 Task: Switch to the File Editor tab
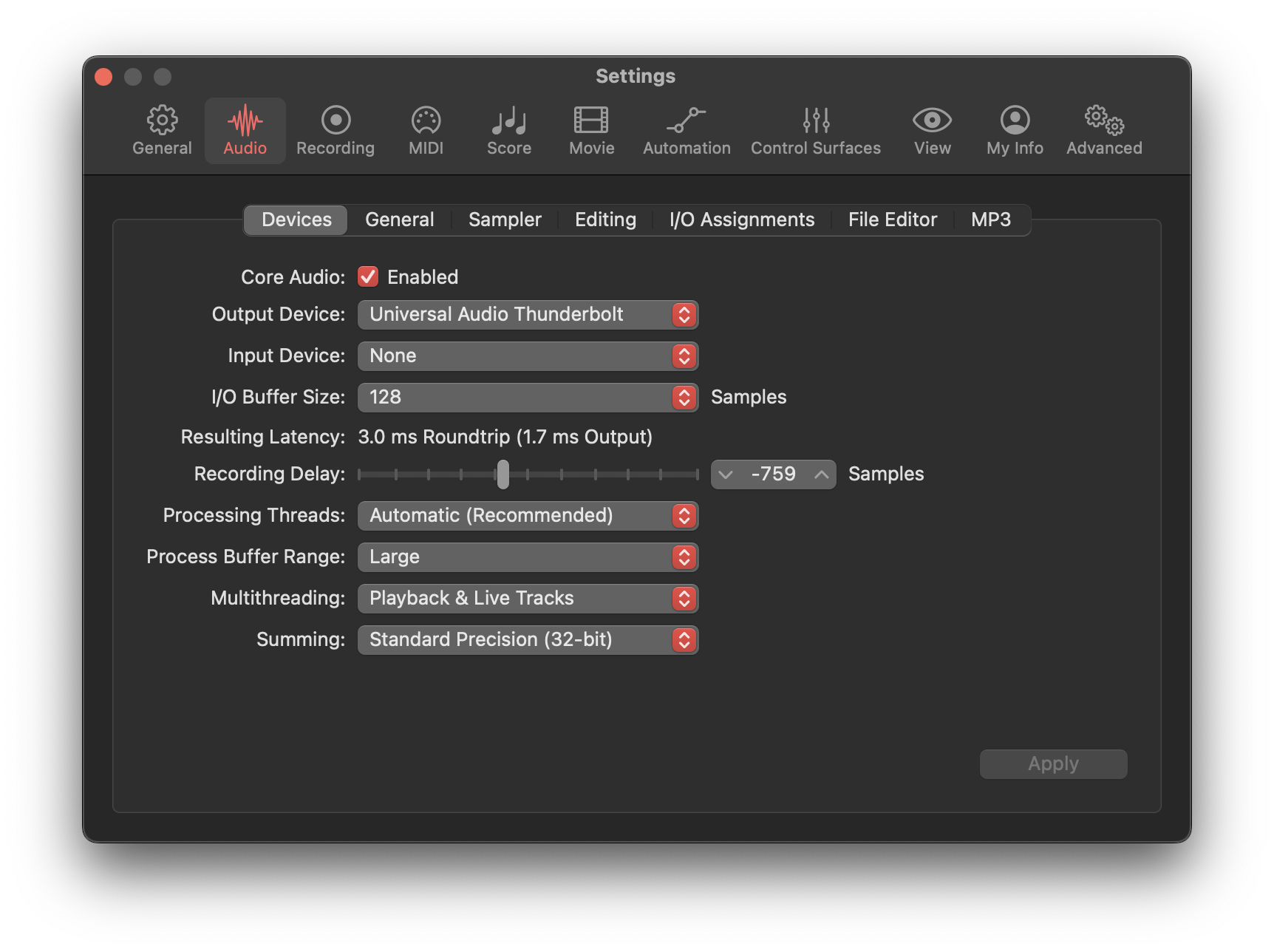point(891,220)
